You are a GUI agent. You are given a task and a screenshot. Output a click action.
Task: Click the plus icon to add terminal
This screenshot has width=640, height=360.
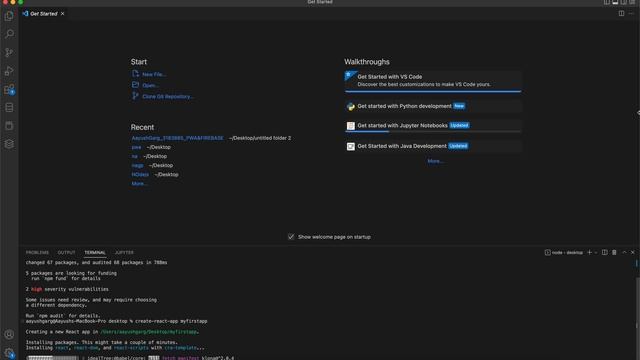(x=589, y=253)
